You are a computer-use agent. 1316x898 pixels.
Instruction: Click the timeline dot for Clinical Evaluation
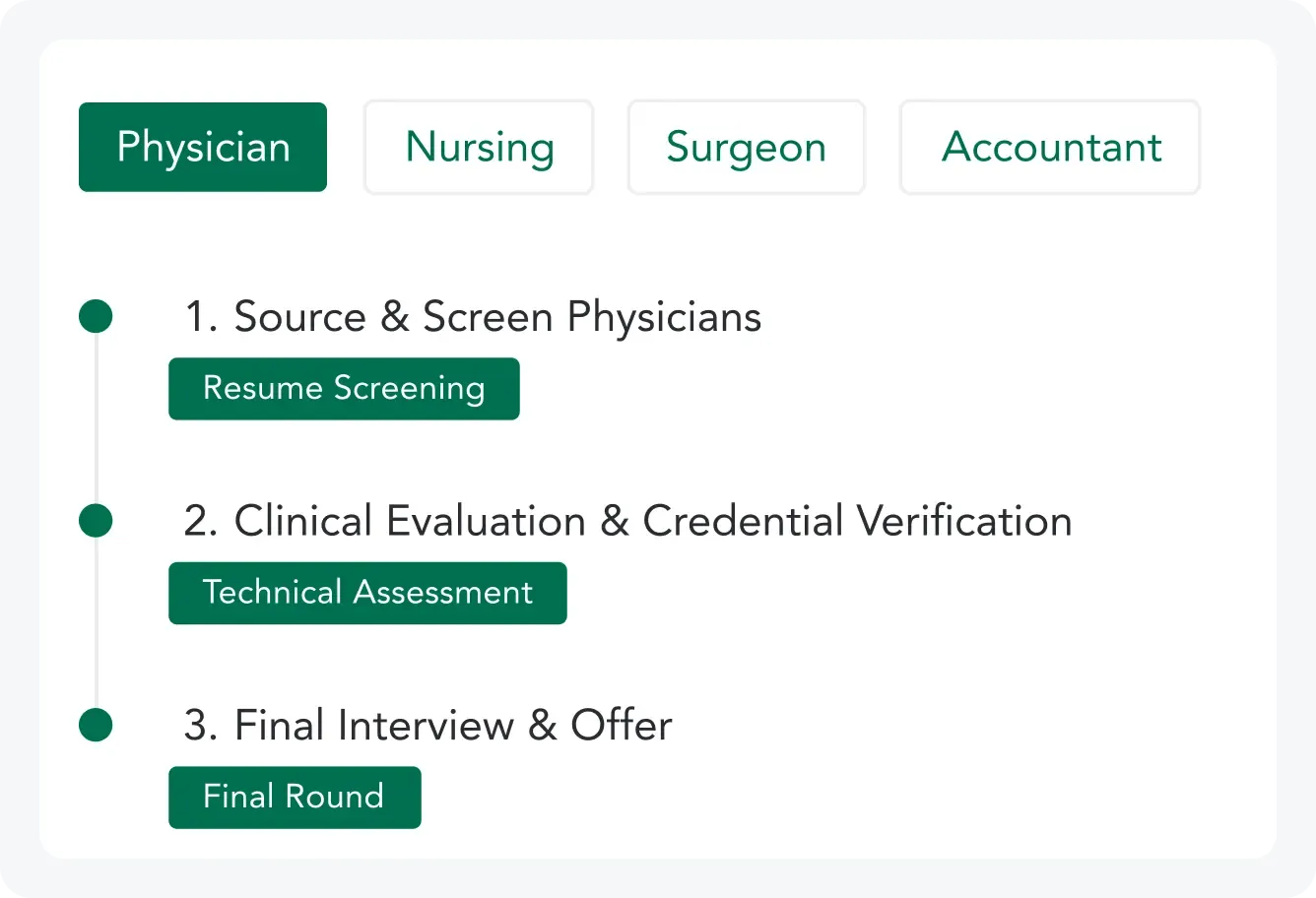pyautogui.click(x=96, y=521)
